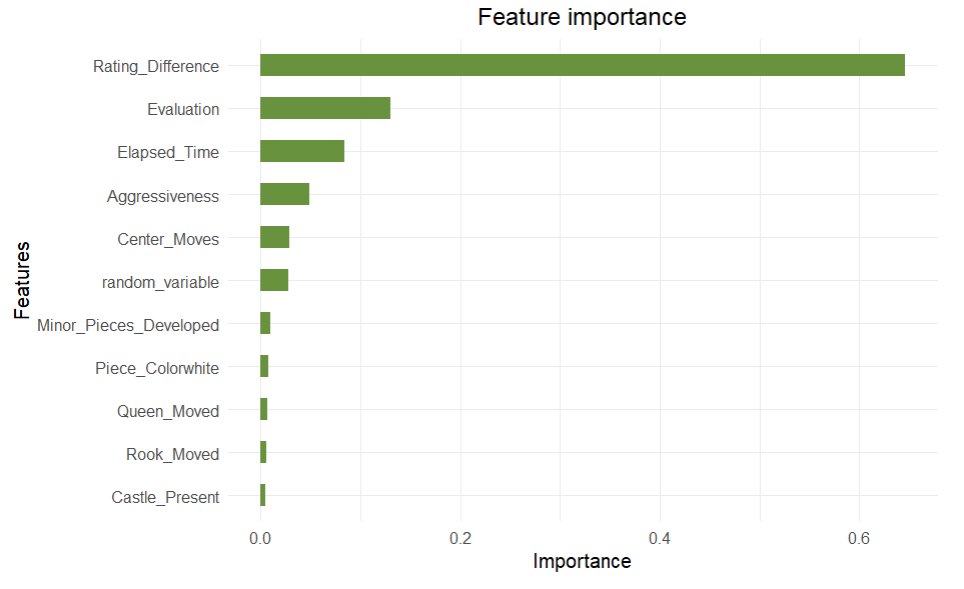Click the 0.0 tick on the x-axis
The image size is (964, 589).
pyautogui.click(x=260, y=538)
